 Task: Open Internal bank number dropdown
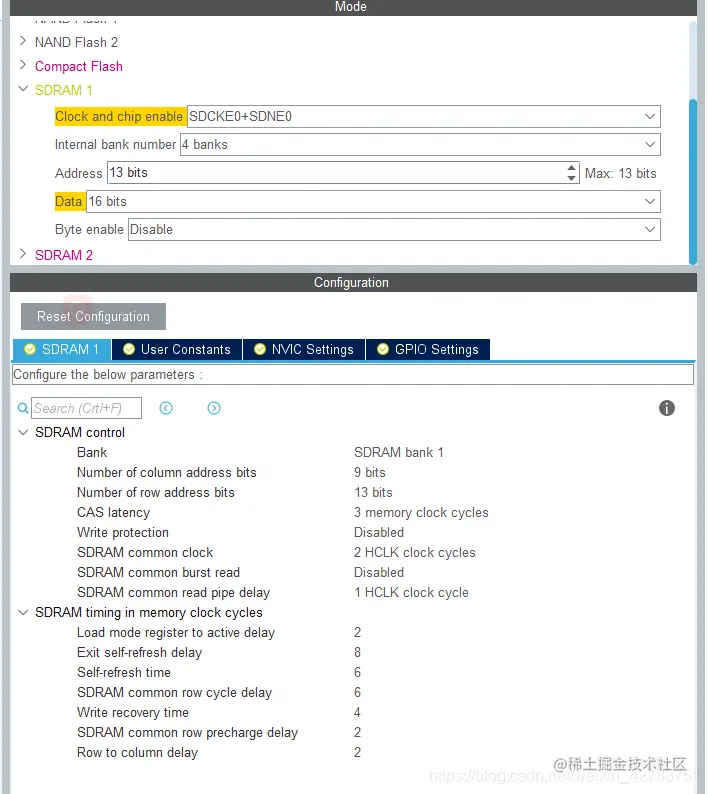click(x=650, y=145)
